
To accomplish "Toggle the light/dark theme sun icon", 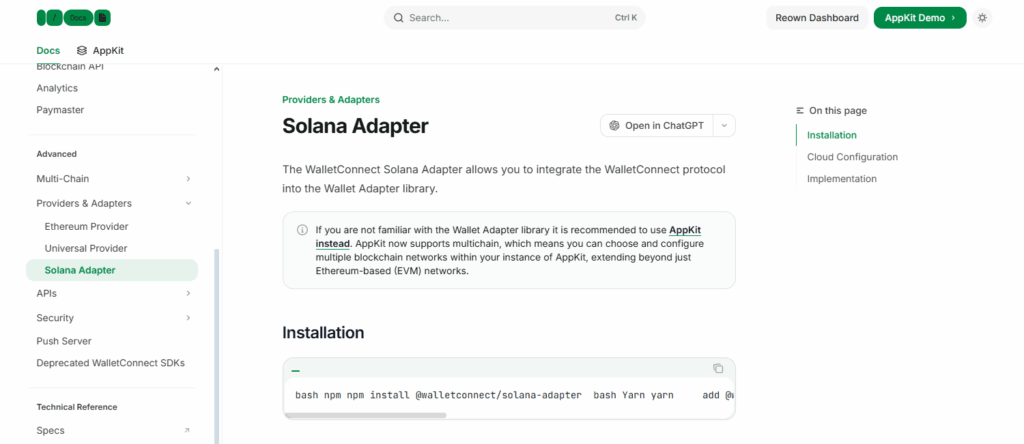I will (x=983, y=18).
